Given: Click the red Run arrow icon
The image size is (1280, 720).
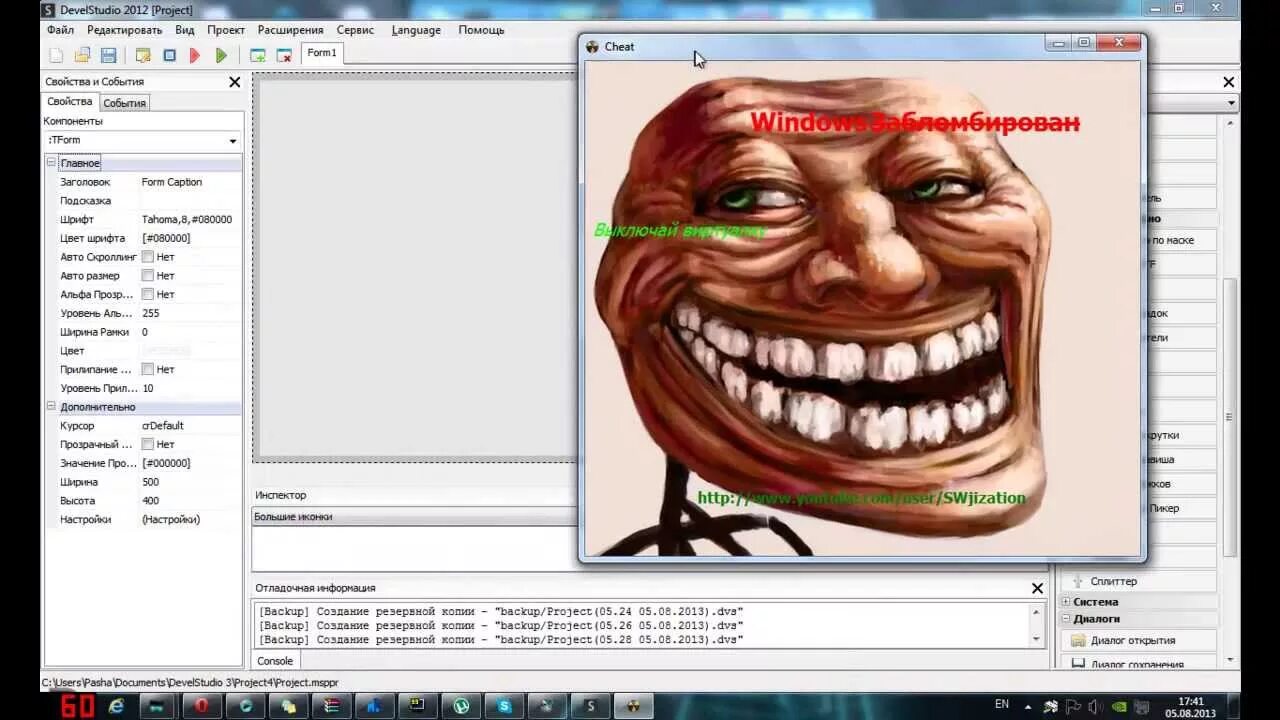Looking at the screenshot, I should 196,55.
